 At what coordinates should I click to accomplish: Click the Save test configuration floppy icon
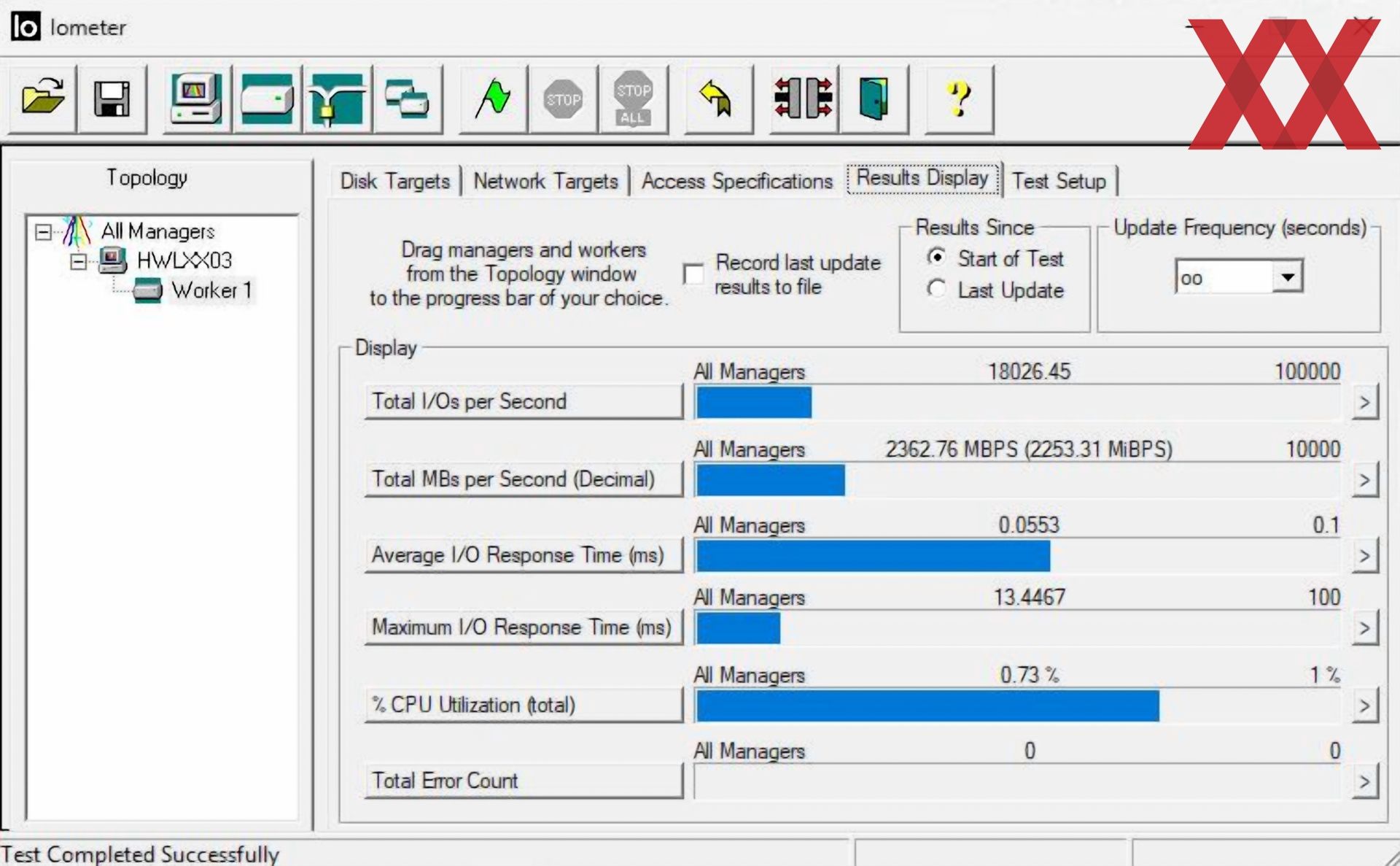click(x=112, y=98)
